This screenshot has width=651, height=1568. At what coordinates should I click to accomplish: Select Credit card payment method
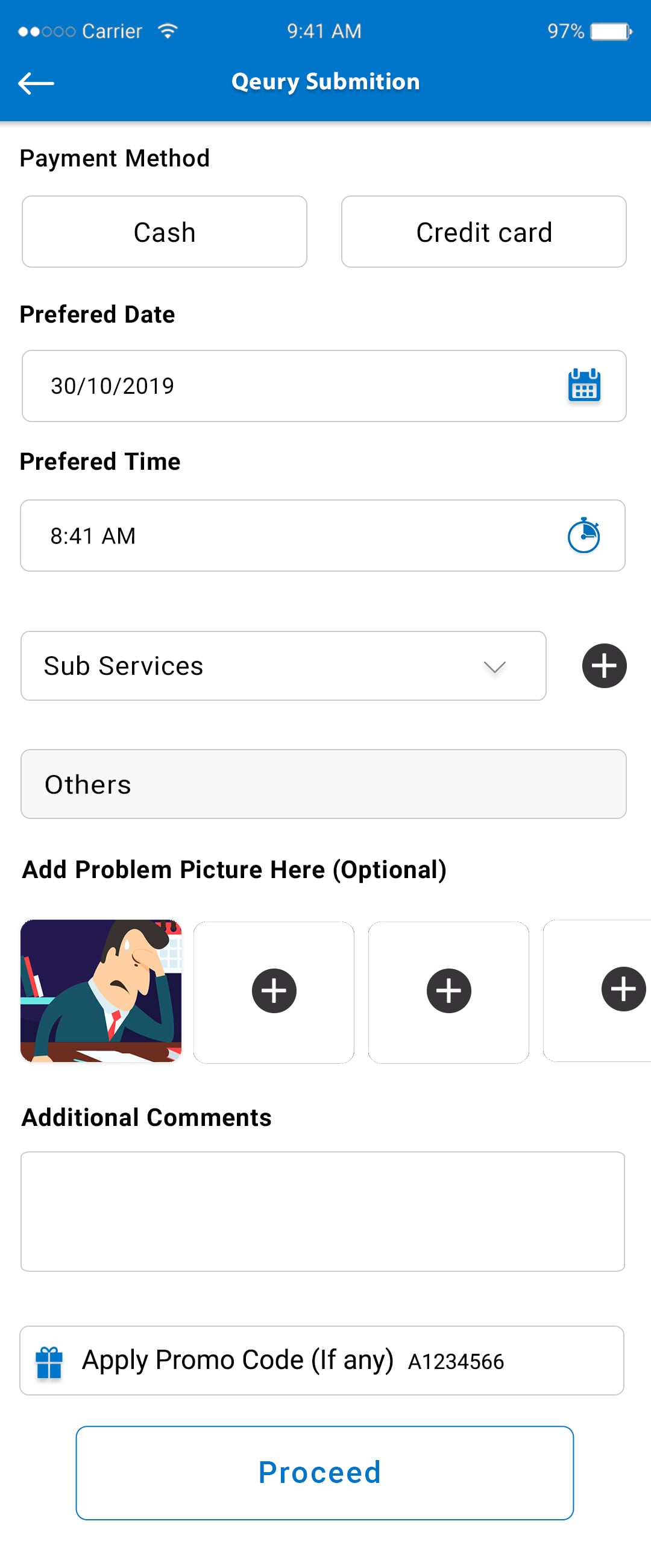point(483,232)
